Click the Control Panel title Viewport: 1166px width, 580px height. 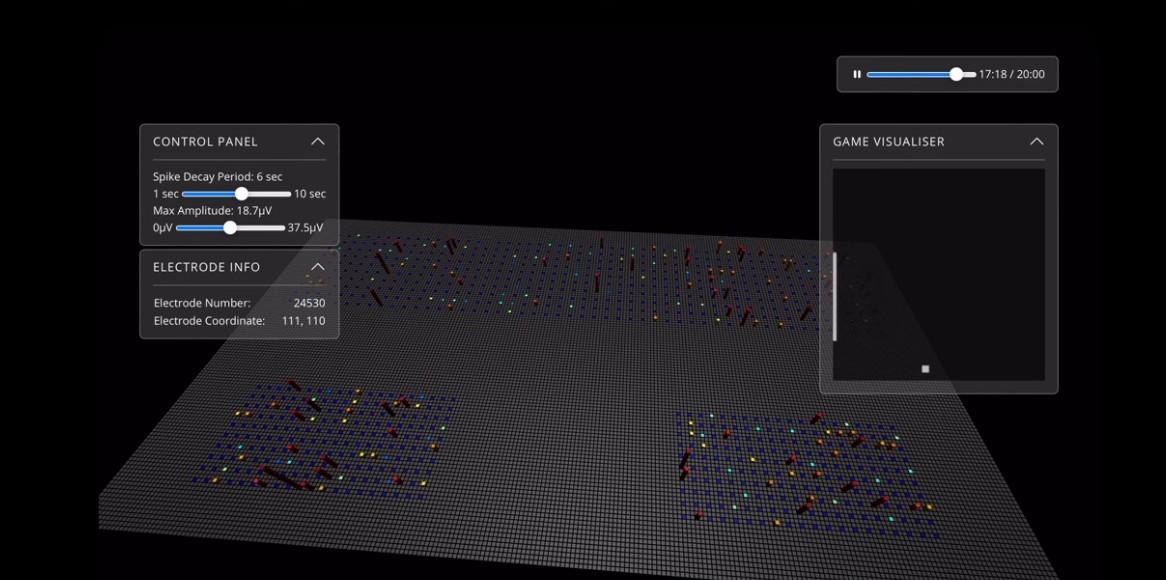tap(205, 141)
